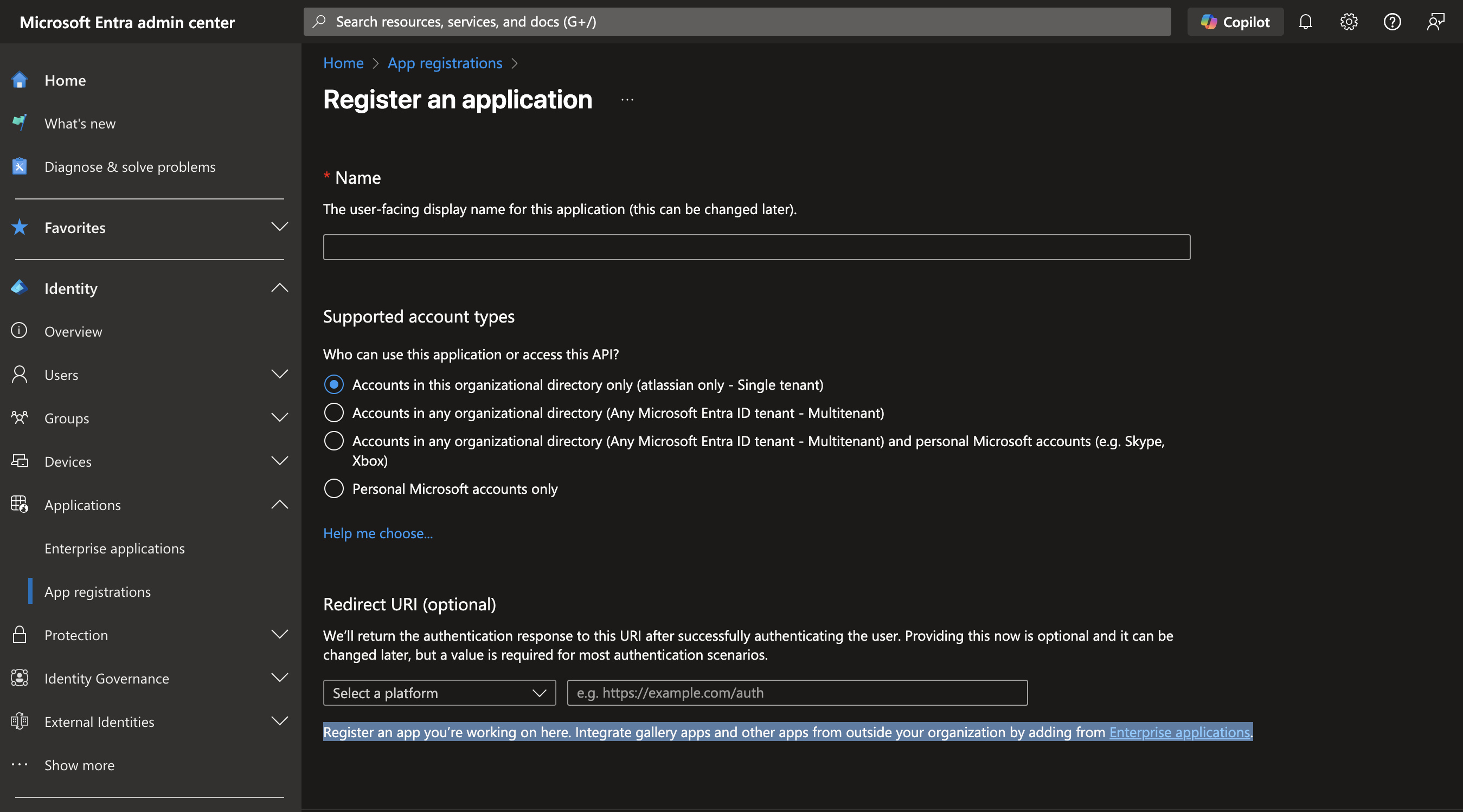Click the Devices icon in the sidebar
The height and width of the screenshot is (812, 1463).
coord(19,461)
